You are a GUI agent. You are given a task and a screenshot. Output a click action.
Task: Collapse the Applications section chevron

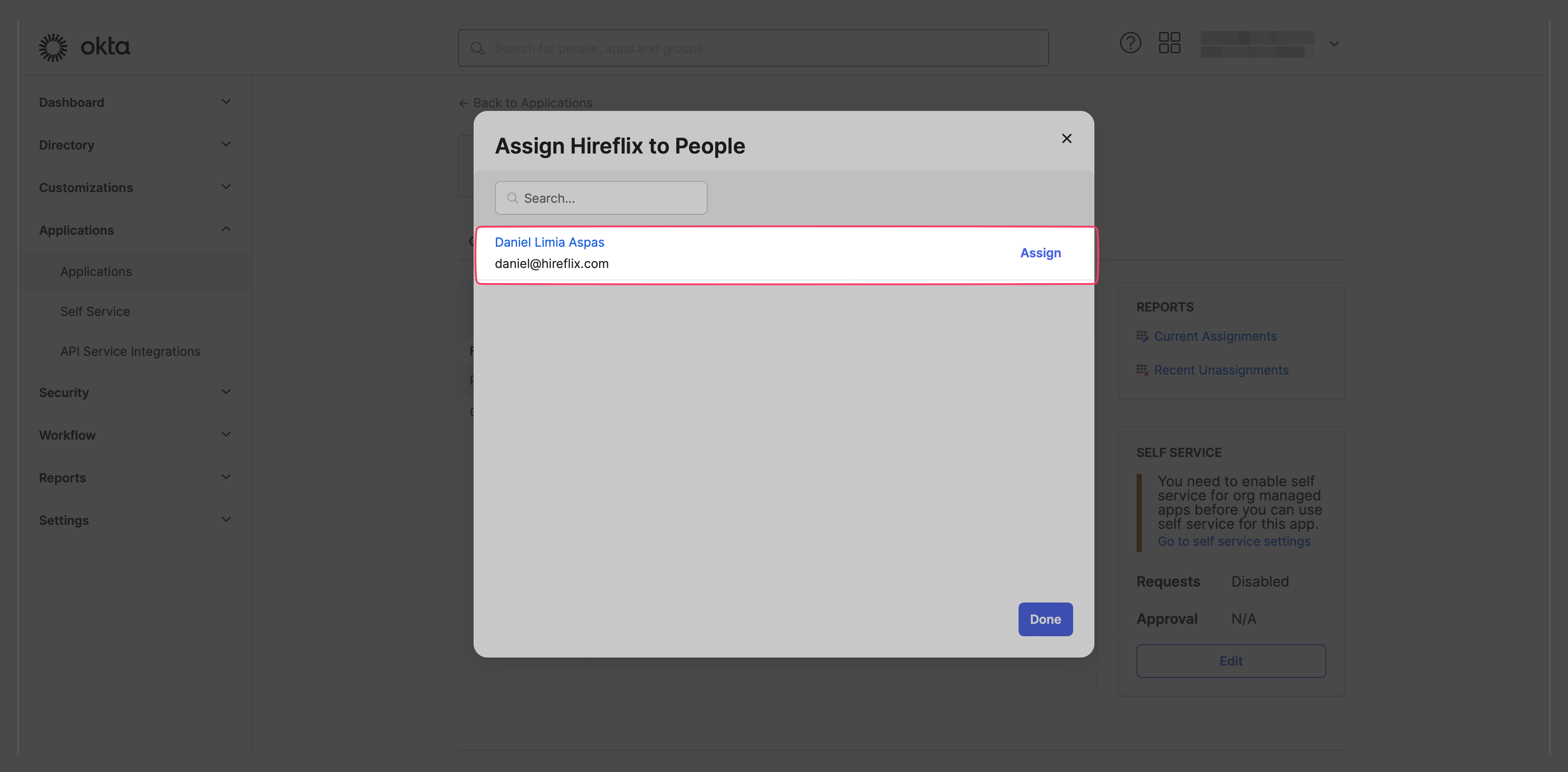(226, 229)
